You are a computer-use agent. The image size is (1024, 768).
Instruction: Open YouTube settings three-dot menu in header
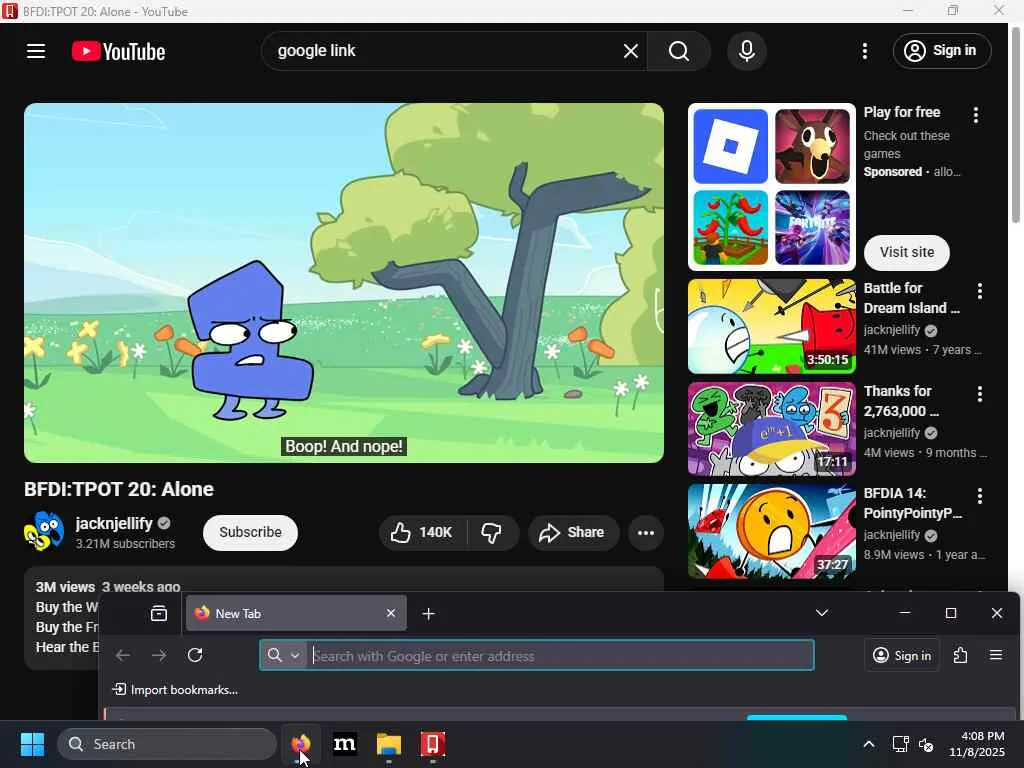[x=865, y=51]
